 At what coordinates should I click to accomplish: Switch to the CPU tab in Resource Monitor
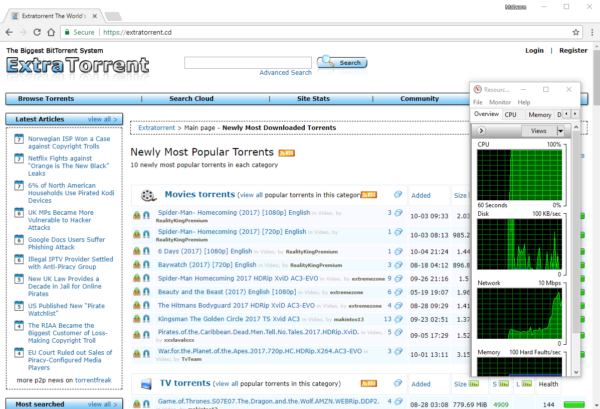[x=510, y=115]
